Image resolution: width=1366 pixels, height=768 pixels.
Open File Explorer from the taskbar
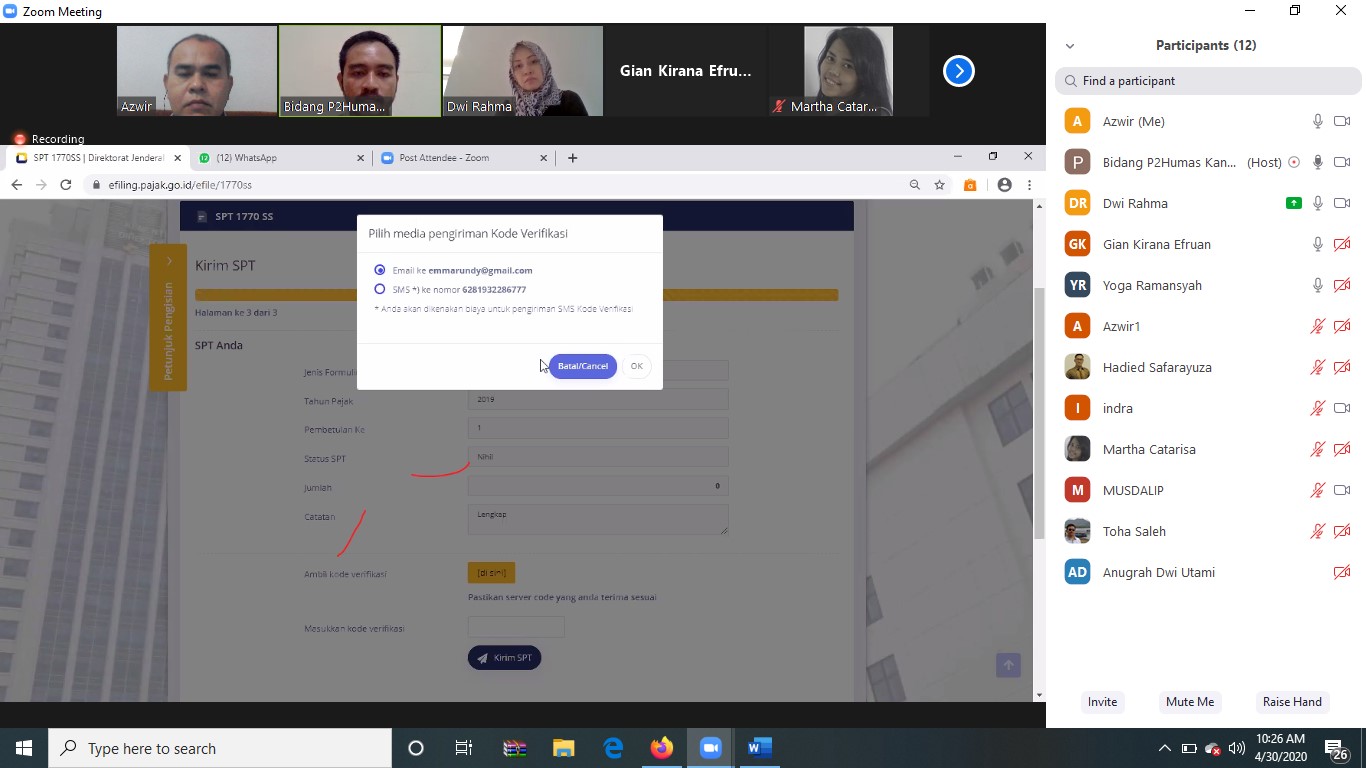point(564,748)
